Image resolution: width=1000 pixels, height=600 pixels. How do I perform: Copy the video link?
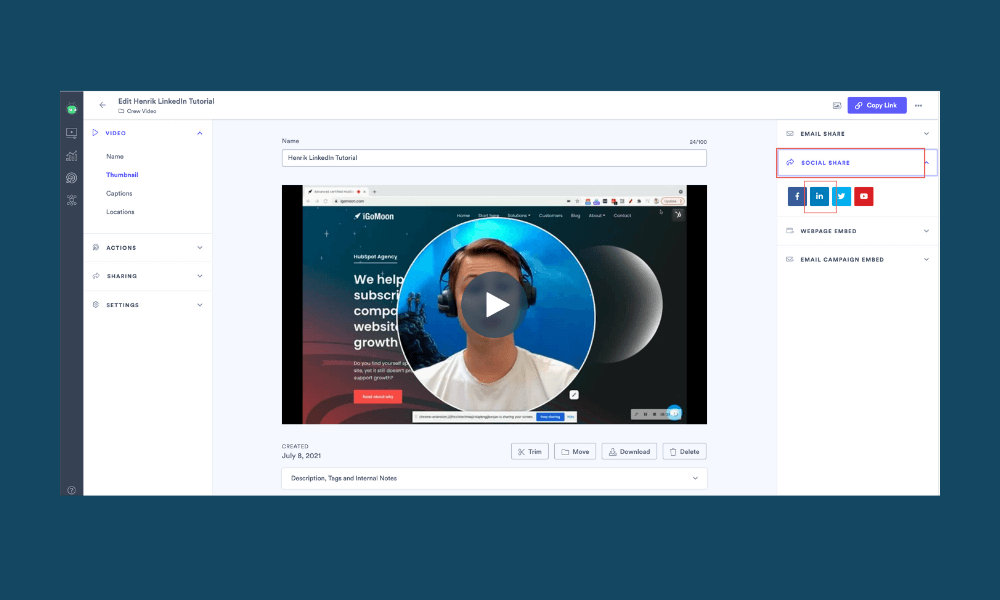point(877,105)
